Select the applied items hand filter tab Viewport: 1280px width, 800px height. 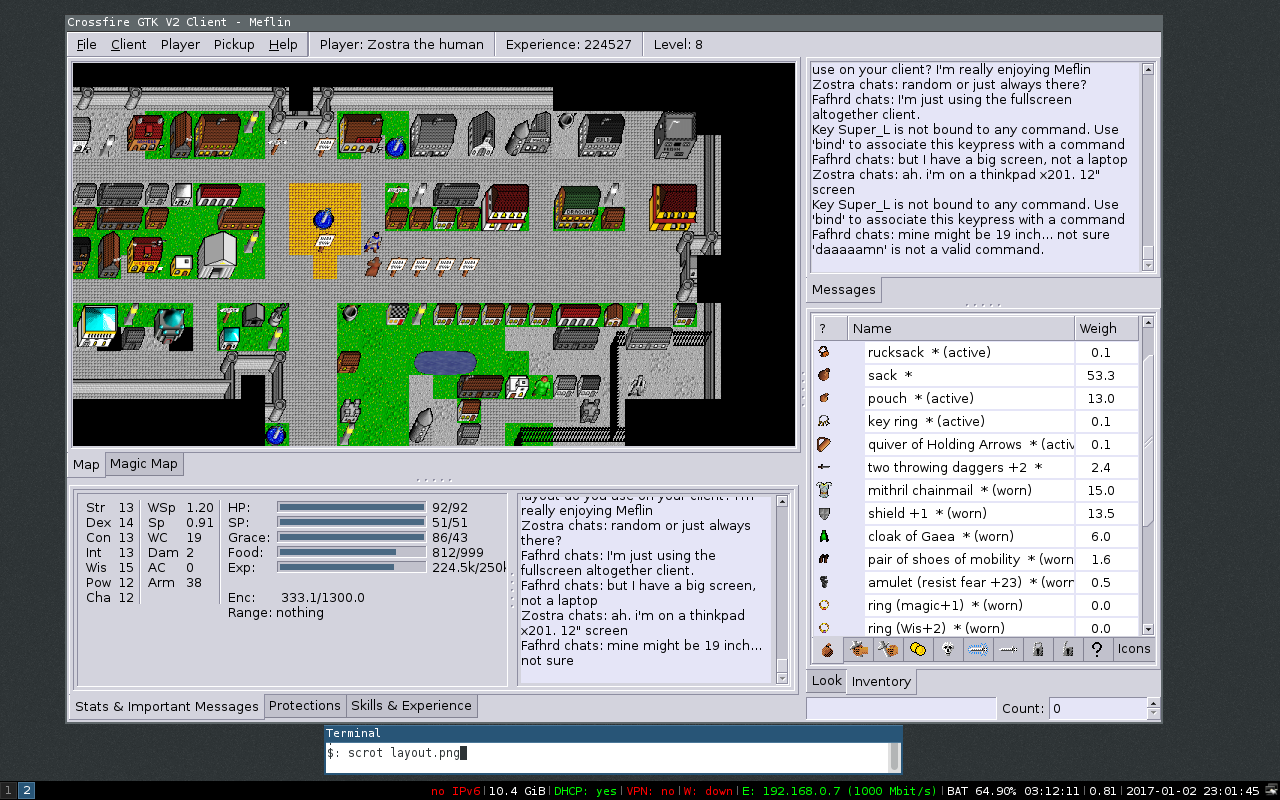pos(858,649)
